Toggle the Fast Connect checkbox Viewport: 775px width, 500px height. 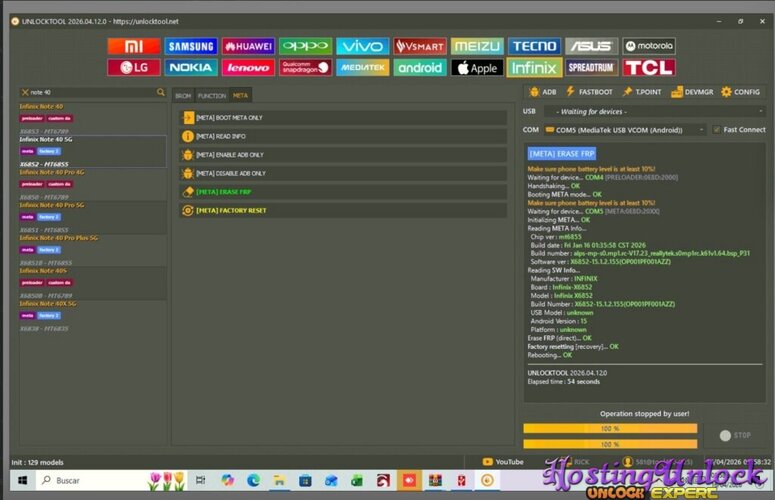(716, 130)
